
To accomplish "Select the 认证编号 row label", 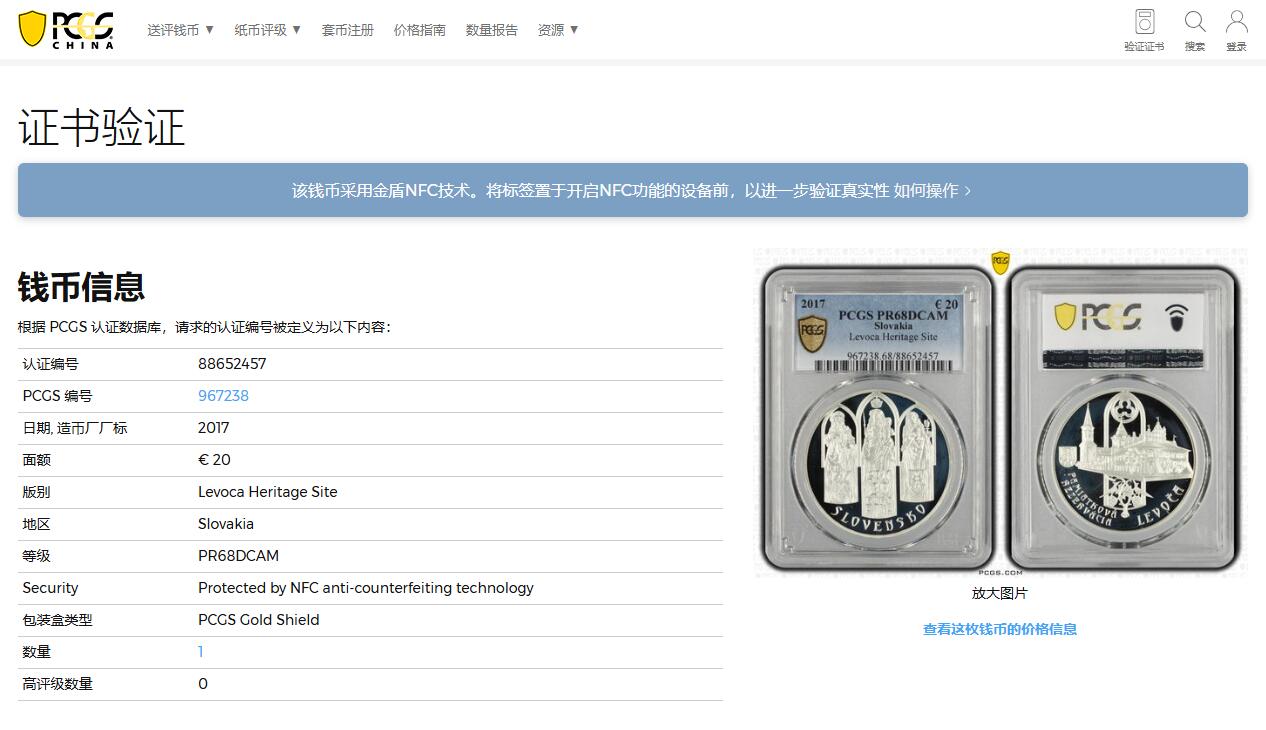I will [50, 364].
